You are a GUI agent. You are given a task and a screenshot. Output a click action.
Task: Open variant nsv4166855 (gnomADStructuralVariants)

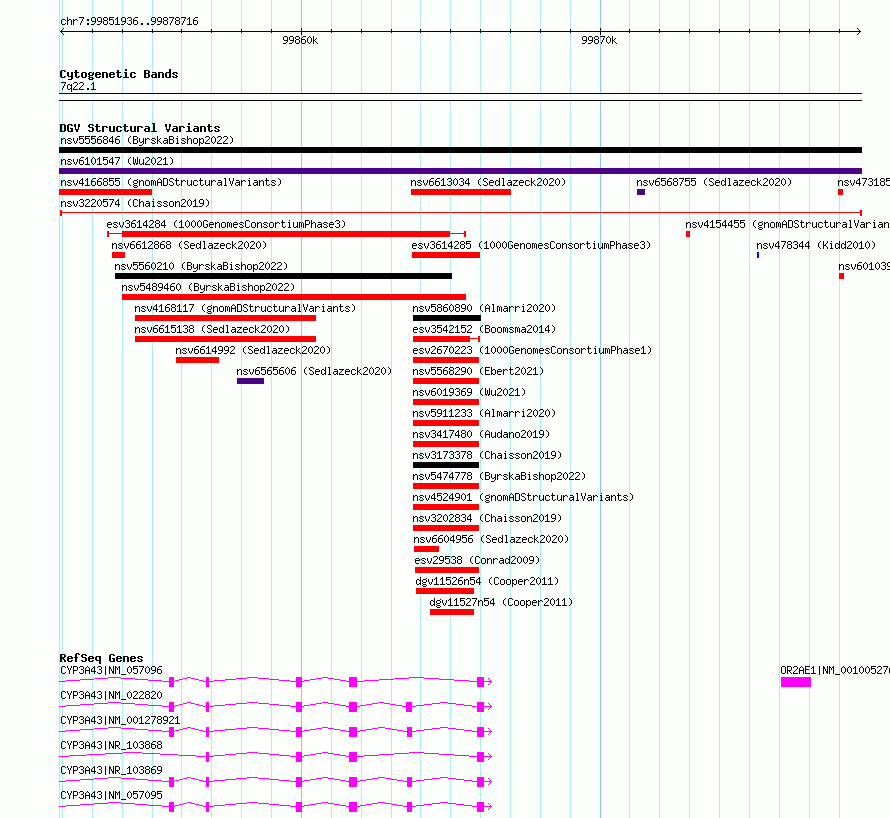tap(171, 182)
